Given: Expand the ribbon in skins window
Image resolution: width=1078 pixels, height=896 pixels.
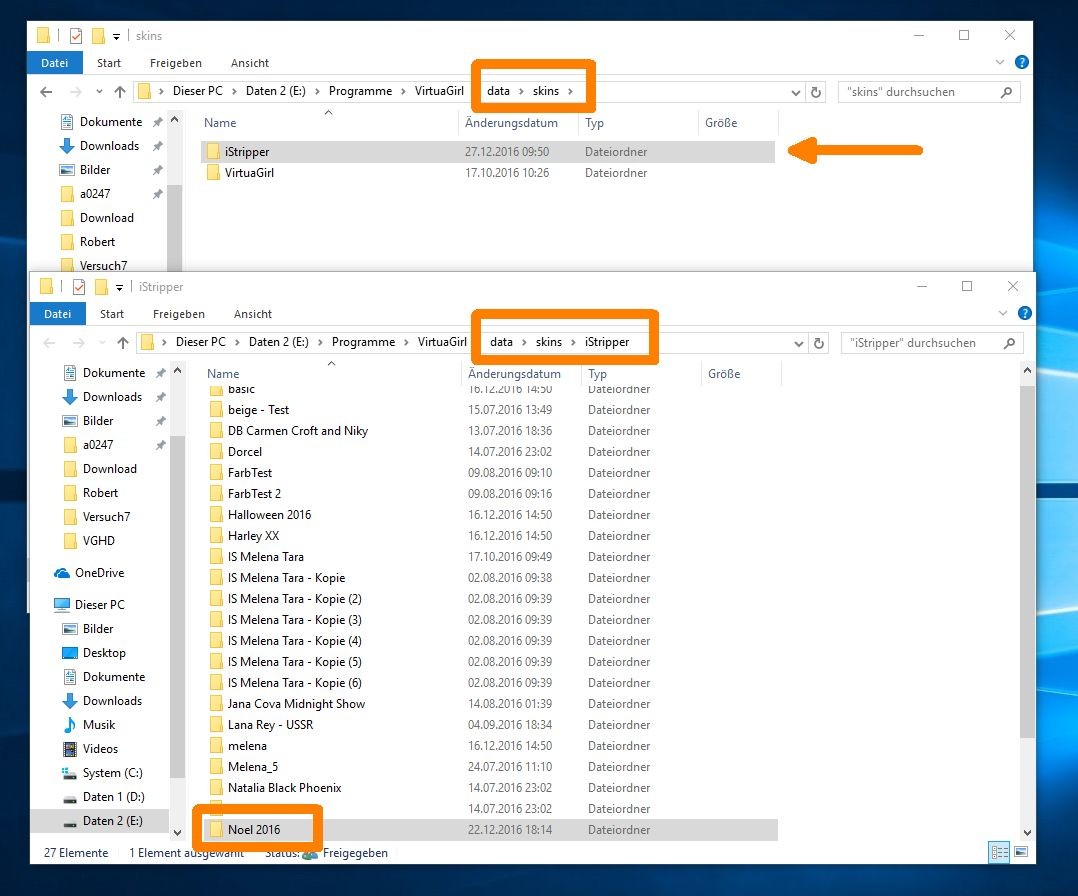Looking at the screenshot, I should click(1000, 62).
